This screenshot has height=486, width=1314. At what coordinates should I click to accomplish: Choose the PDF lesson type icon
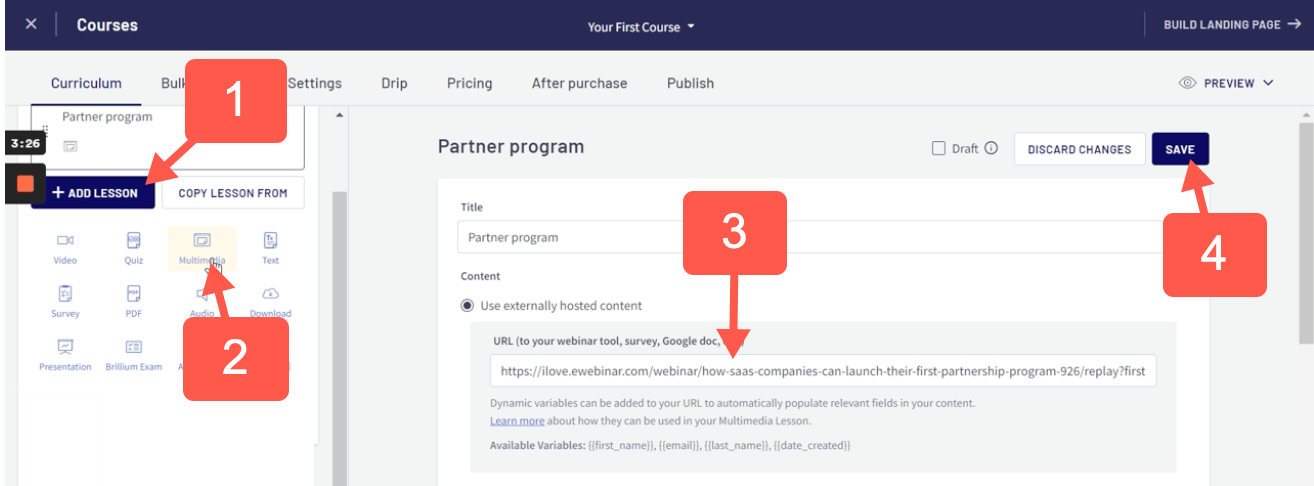point(133,294)
